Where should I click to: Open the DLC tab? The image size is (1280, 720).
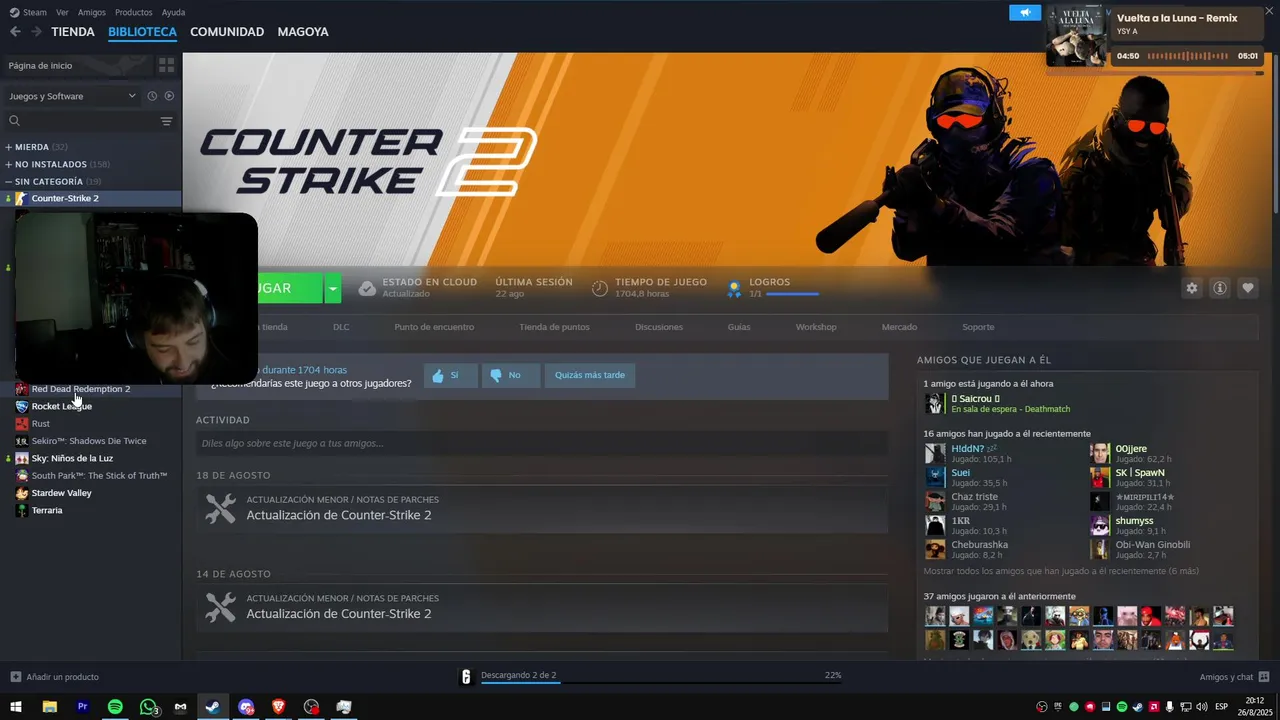pos(341,327)
